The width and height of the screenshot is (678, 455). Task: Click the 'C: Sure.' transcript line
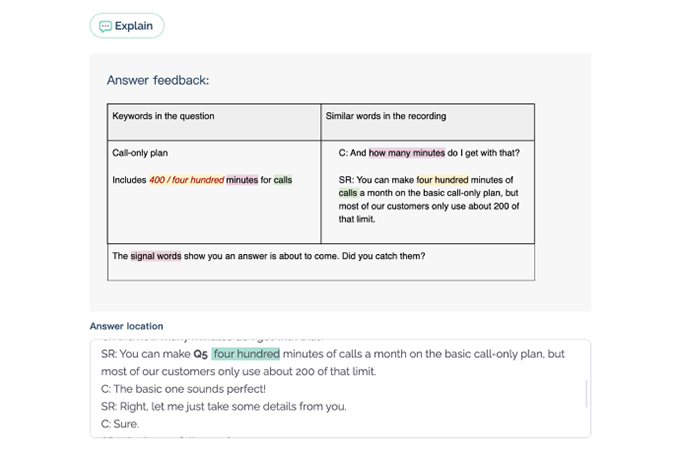coord(120,424)
